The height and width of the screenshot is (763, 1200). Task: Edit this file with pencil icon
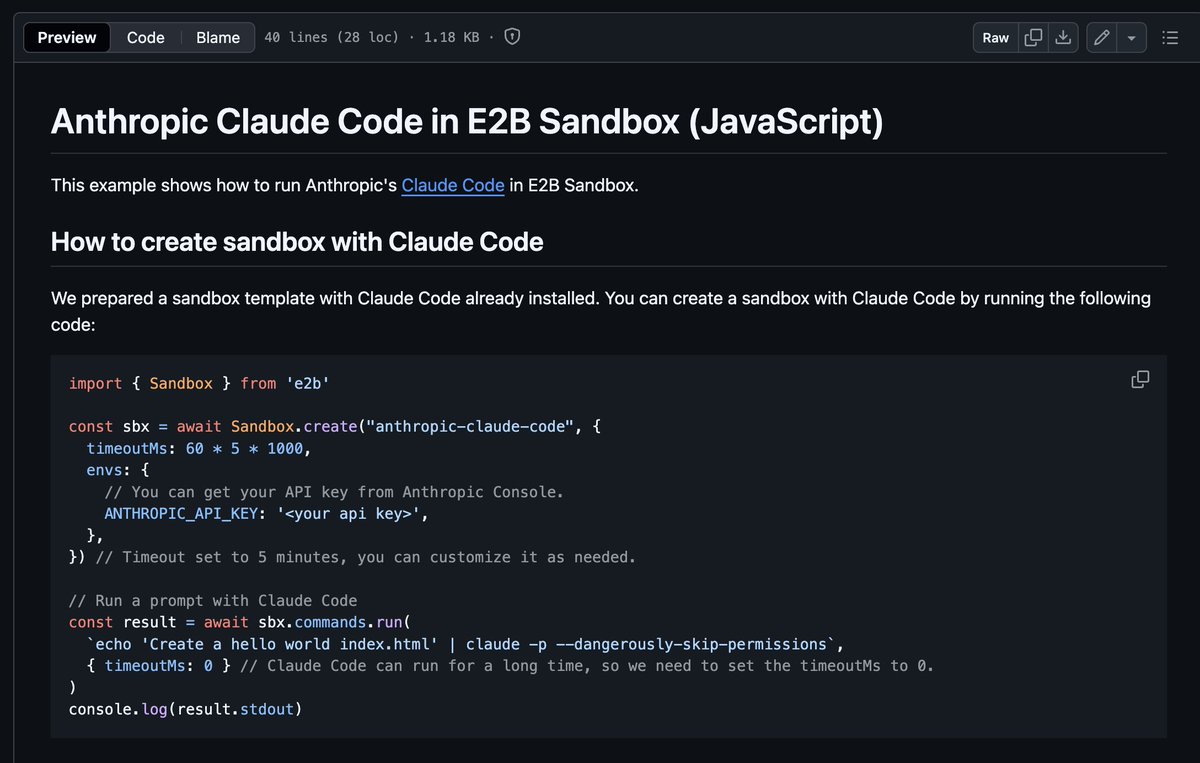pos(1102,37)
